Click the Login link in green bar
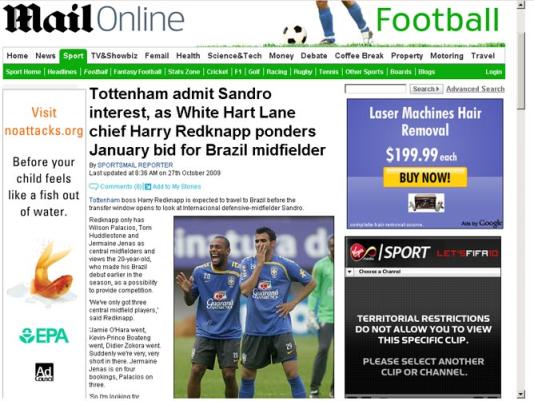Viewport: 534px width, 401px height. click(493, 72)
